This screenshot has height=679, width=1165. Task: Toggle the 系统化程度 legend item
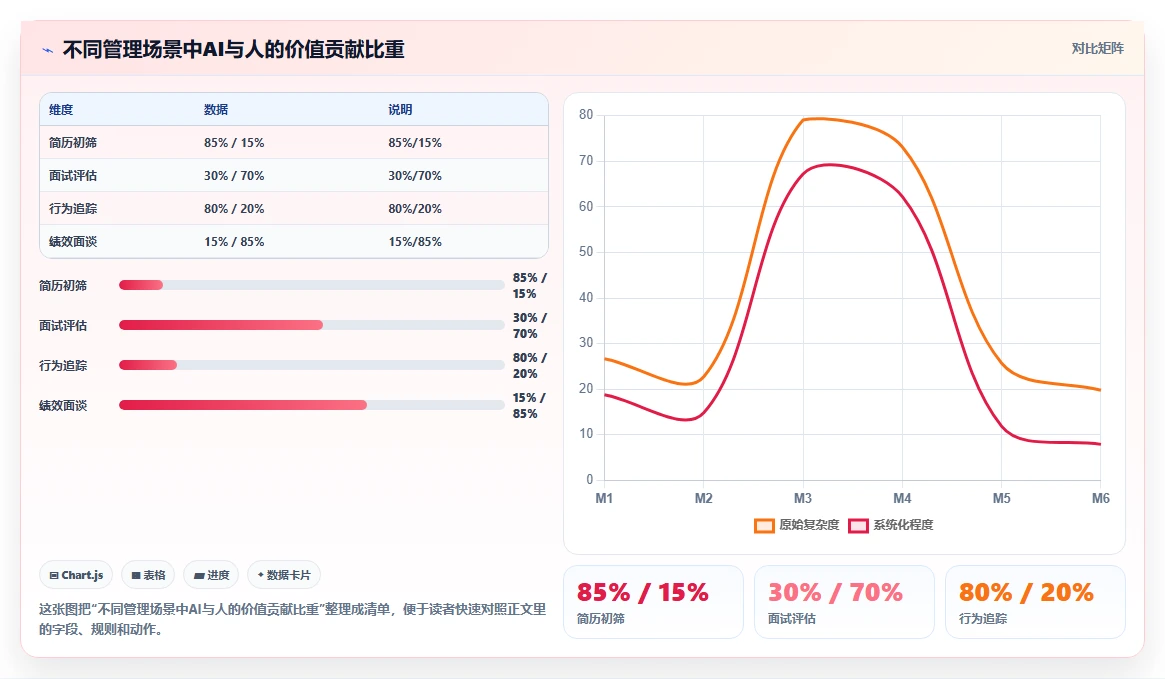(x=891, y=525)
